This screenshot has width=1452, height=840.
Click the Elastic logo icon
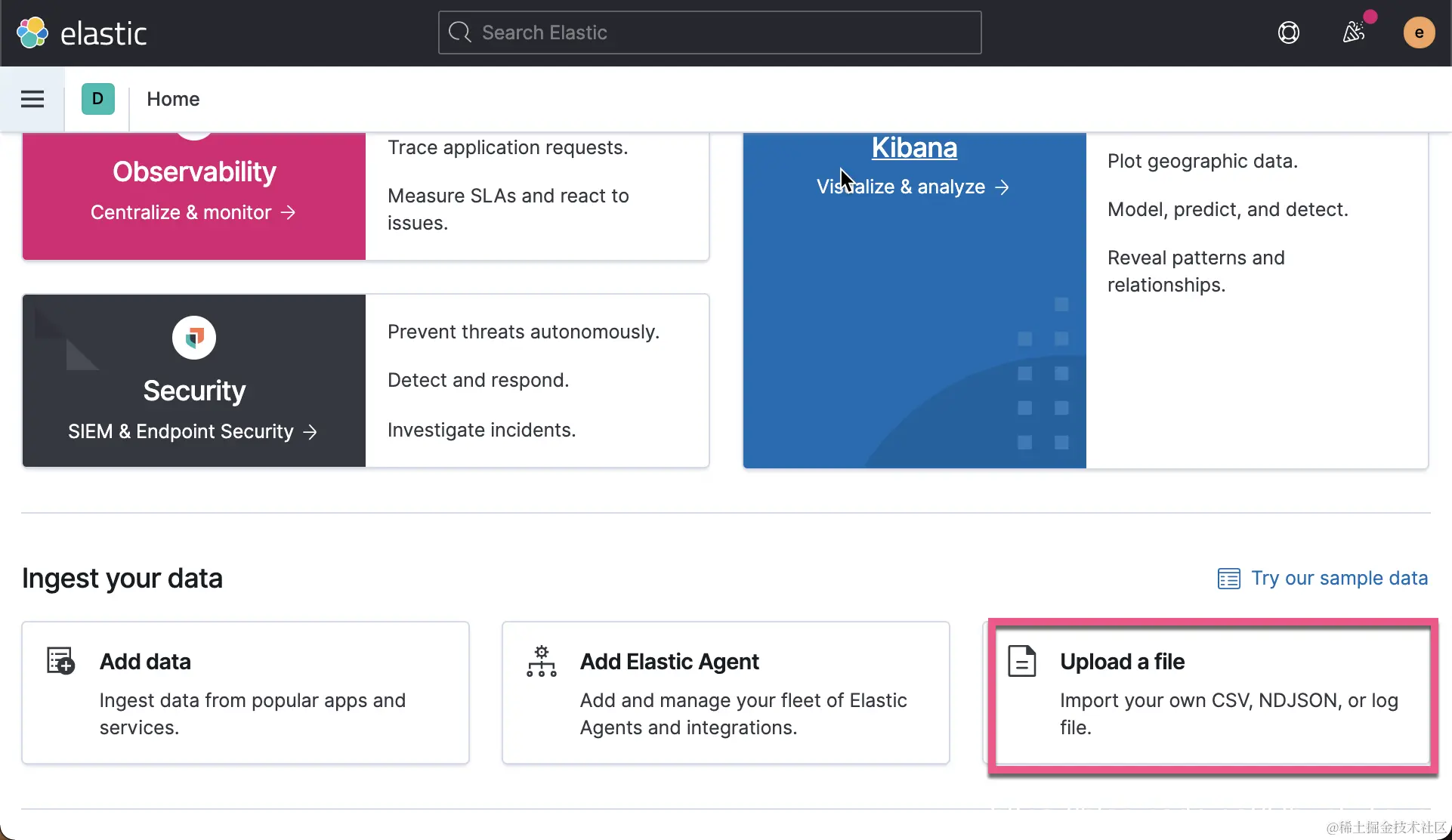(32, 33)
